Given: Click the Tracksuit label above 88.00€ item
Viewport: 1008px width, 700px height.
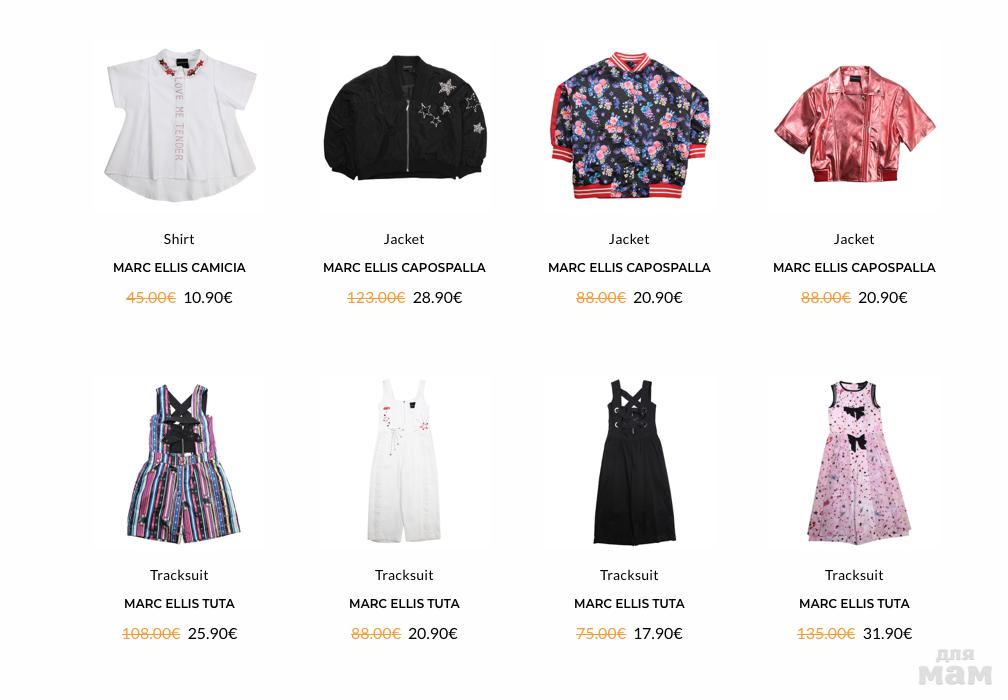Looking at the screenshot, I should (404, 575).
